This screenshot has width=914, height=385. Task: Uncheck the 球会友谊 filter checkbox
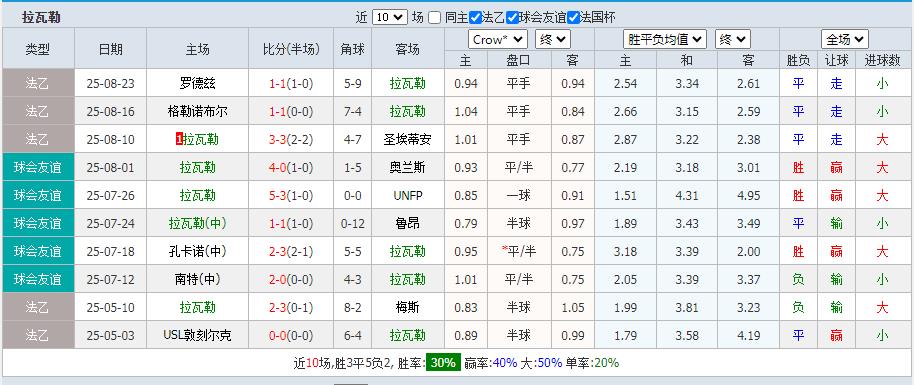(x=512, y=18)
